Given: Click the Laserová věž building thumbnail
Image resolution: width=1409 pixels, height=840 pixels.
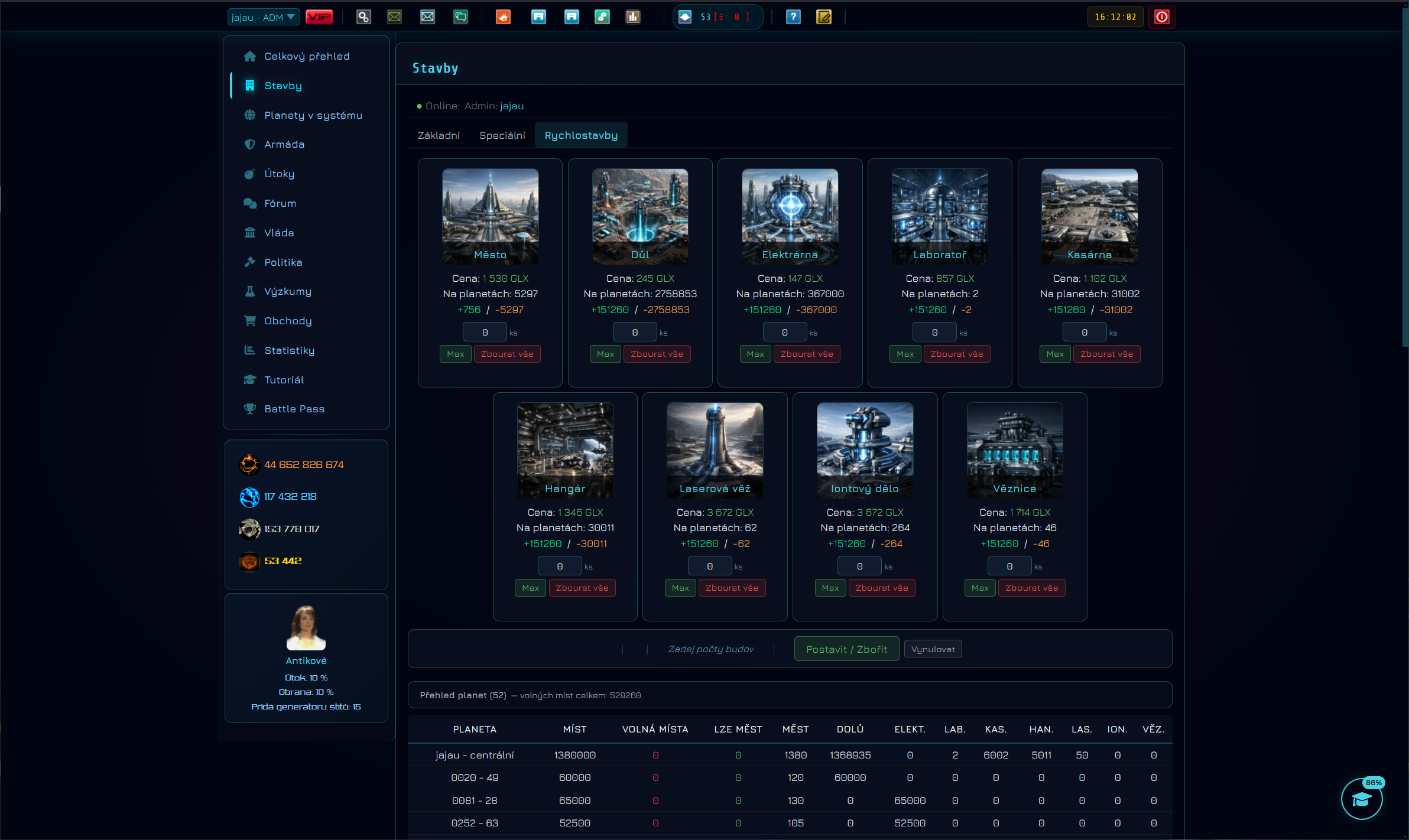Looking at the screenshot, I should point(715,450).
